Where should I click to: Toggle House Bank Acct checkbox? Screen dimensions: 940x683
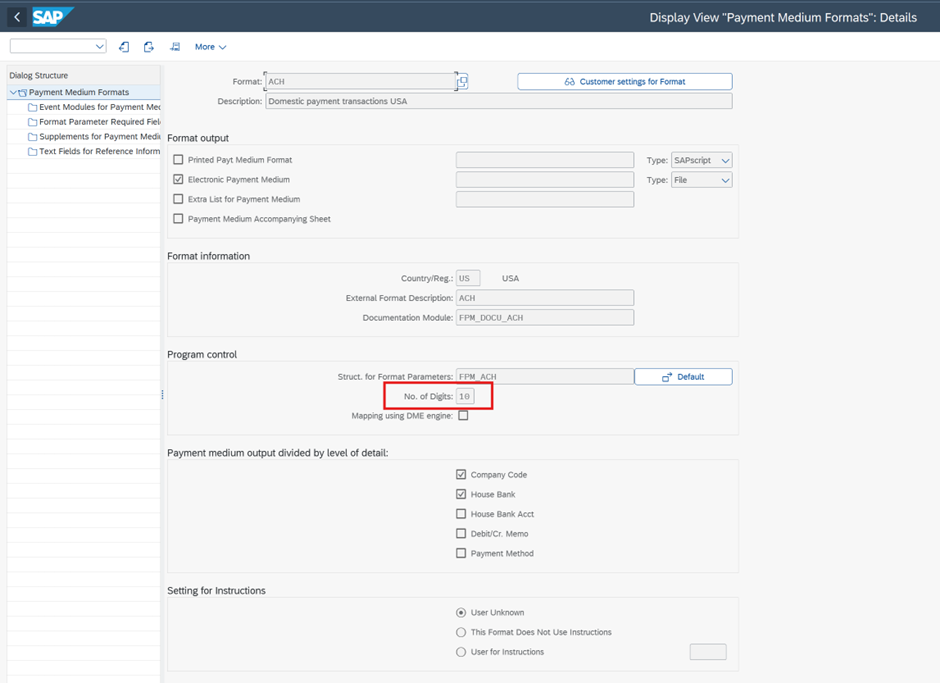click(461, 514)
